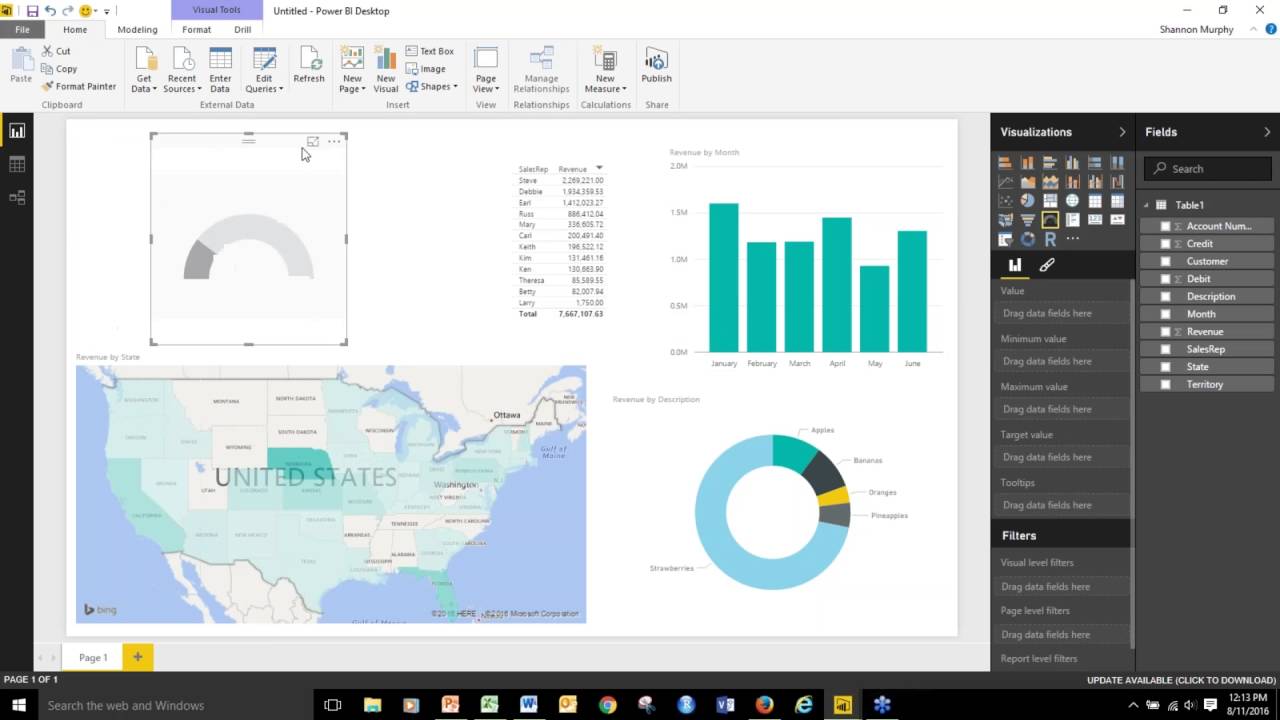This screenshot has height=720, width=1280.
Task: Undo the last action
Action: (x=49, y=11)
